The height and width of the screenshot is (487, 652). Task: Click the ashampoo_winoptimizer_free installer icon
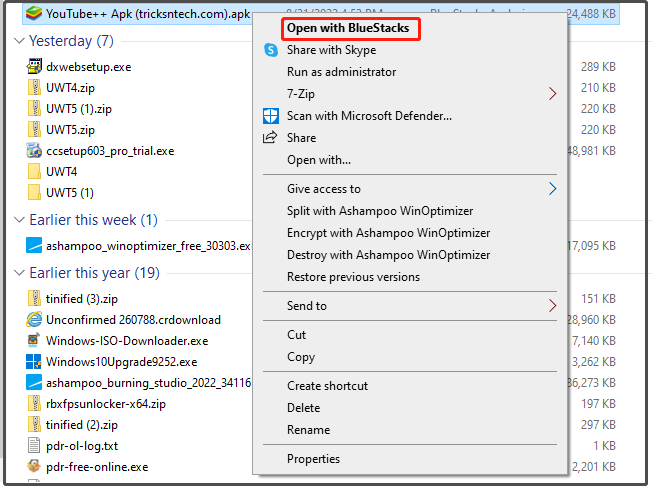point(34,245)
